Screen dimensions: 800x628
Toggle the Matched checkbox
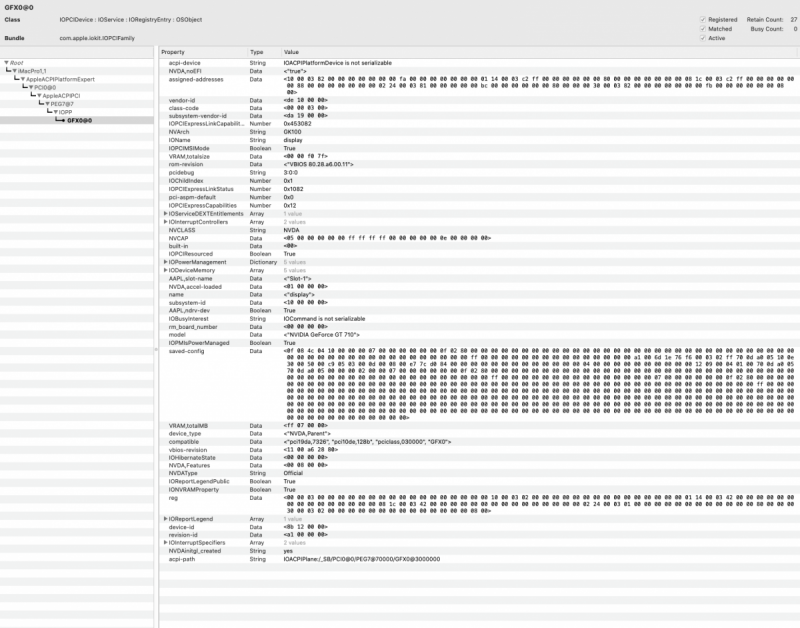pyautogui.click(x=703, y=29)
